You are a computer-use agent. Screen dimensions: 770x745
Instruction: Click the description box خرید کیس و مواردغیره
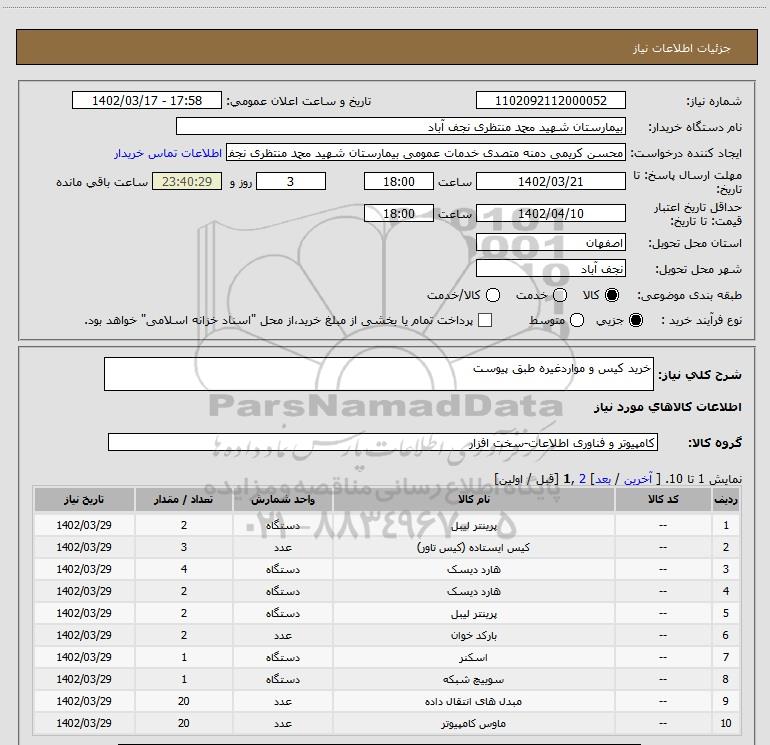click(379, 374)
